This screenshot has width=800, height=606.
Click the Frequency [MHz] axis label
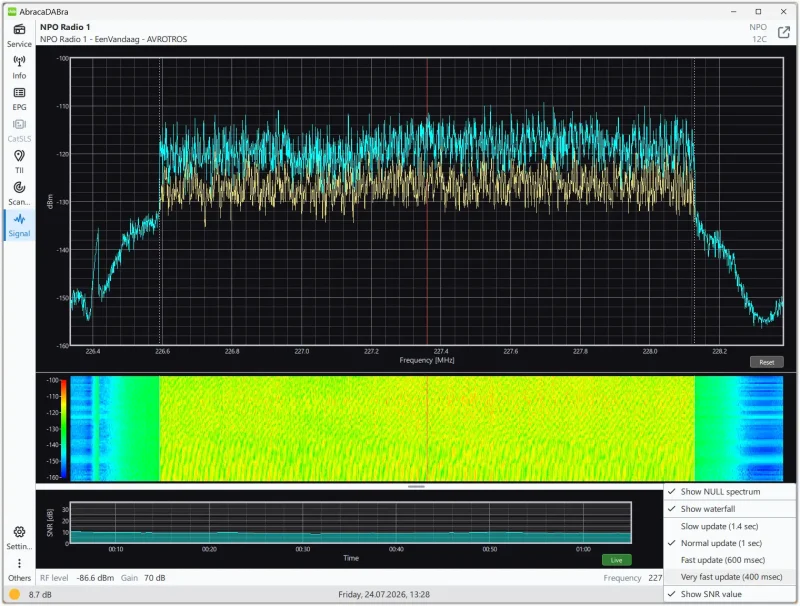coord(427,360)
